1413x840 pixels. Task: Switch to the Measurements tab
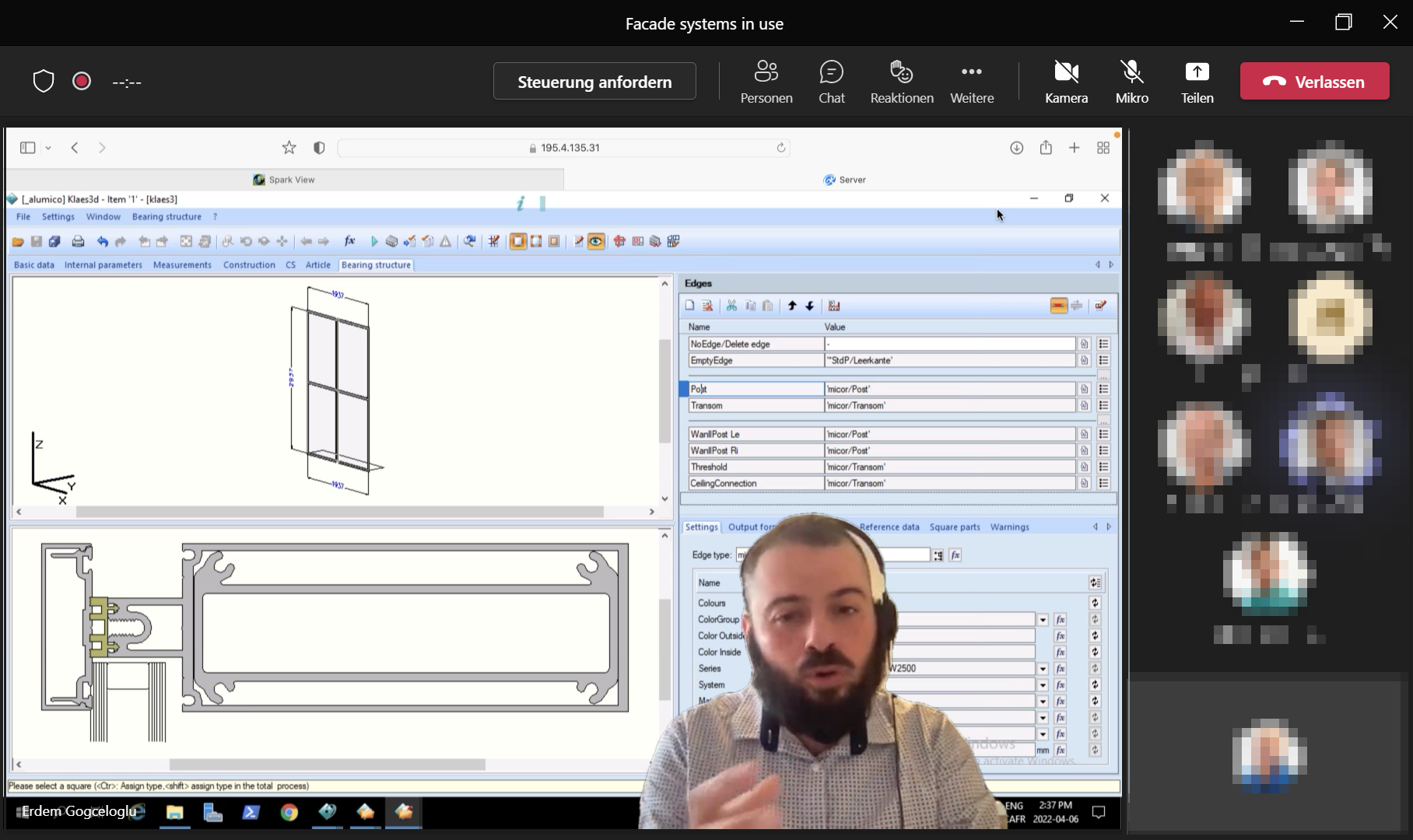tap(182, 265)
